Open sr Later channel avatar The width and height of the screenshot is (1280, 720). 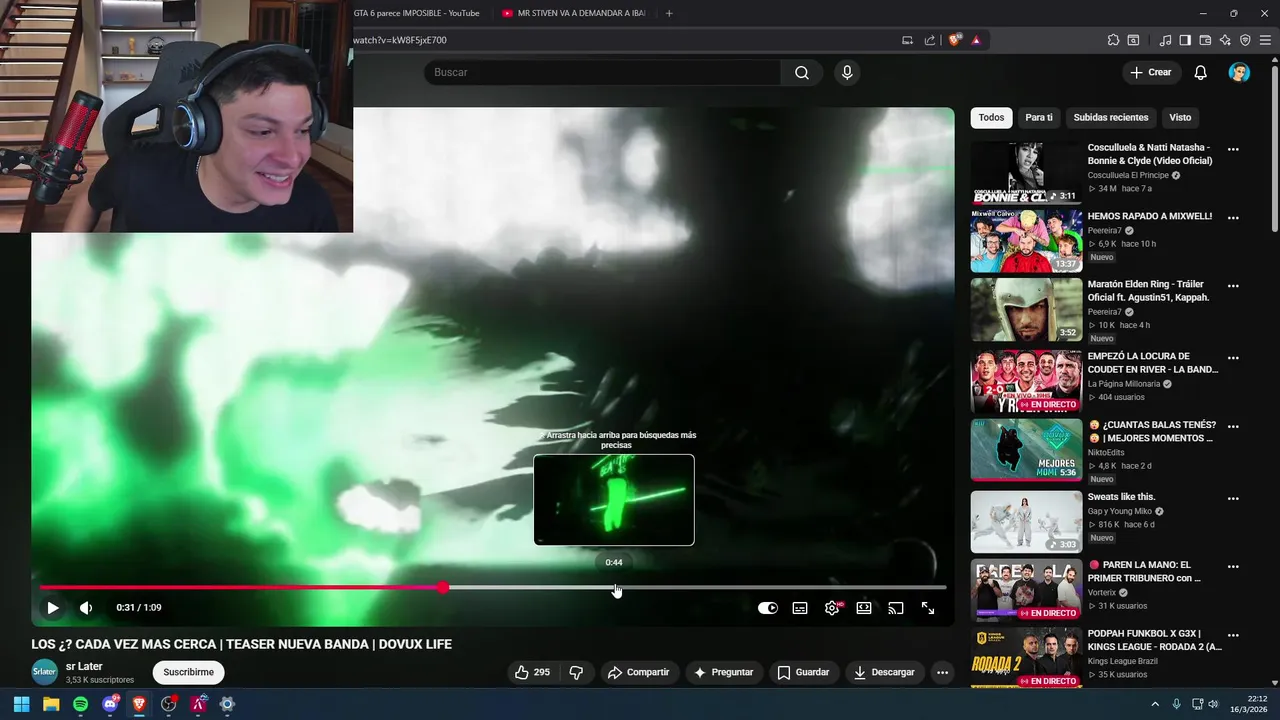[x=45, y=672]
